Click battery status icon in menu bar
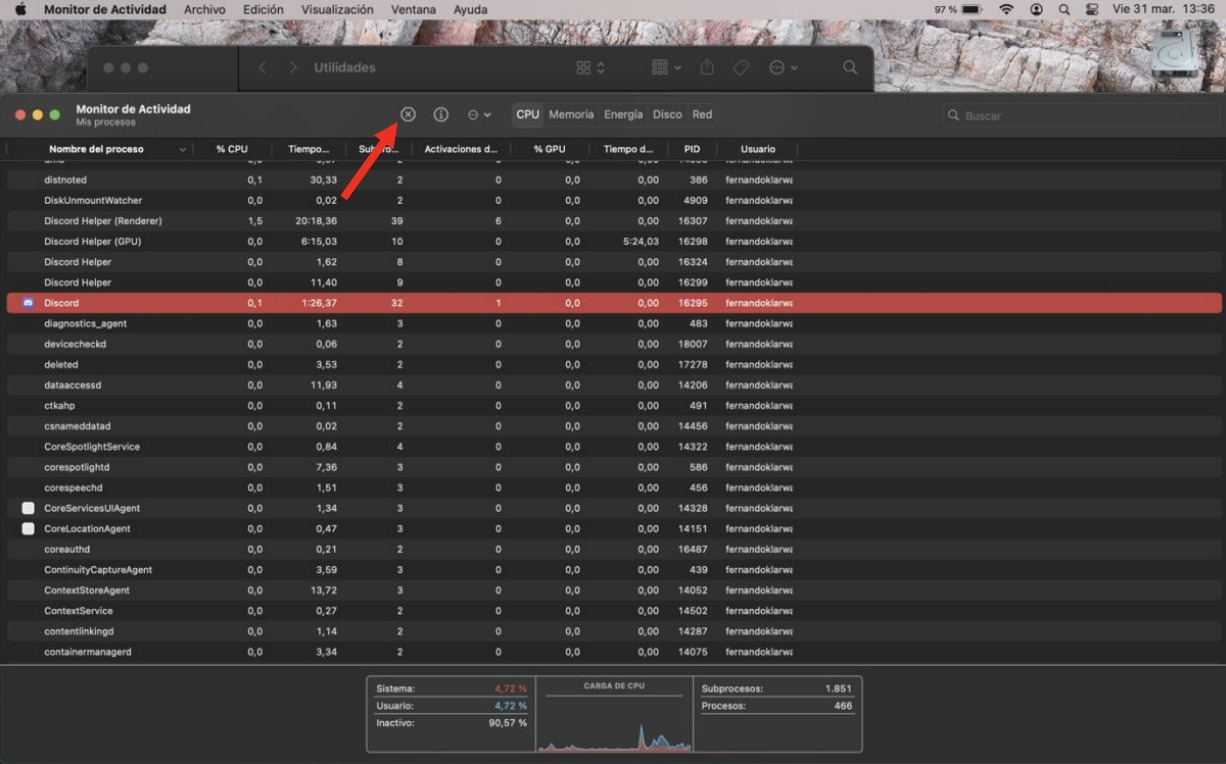 click(x=971, y=9)
